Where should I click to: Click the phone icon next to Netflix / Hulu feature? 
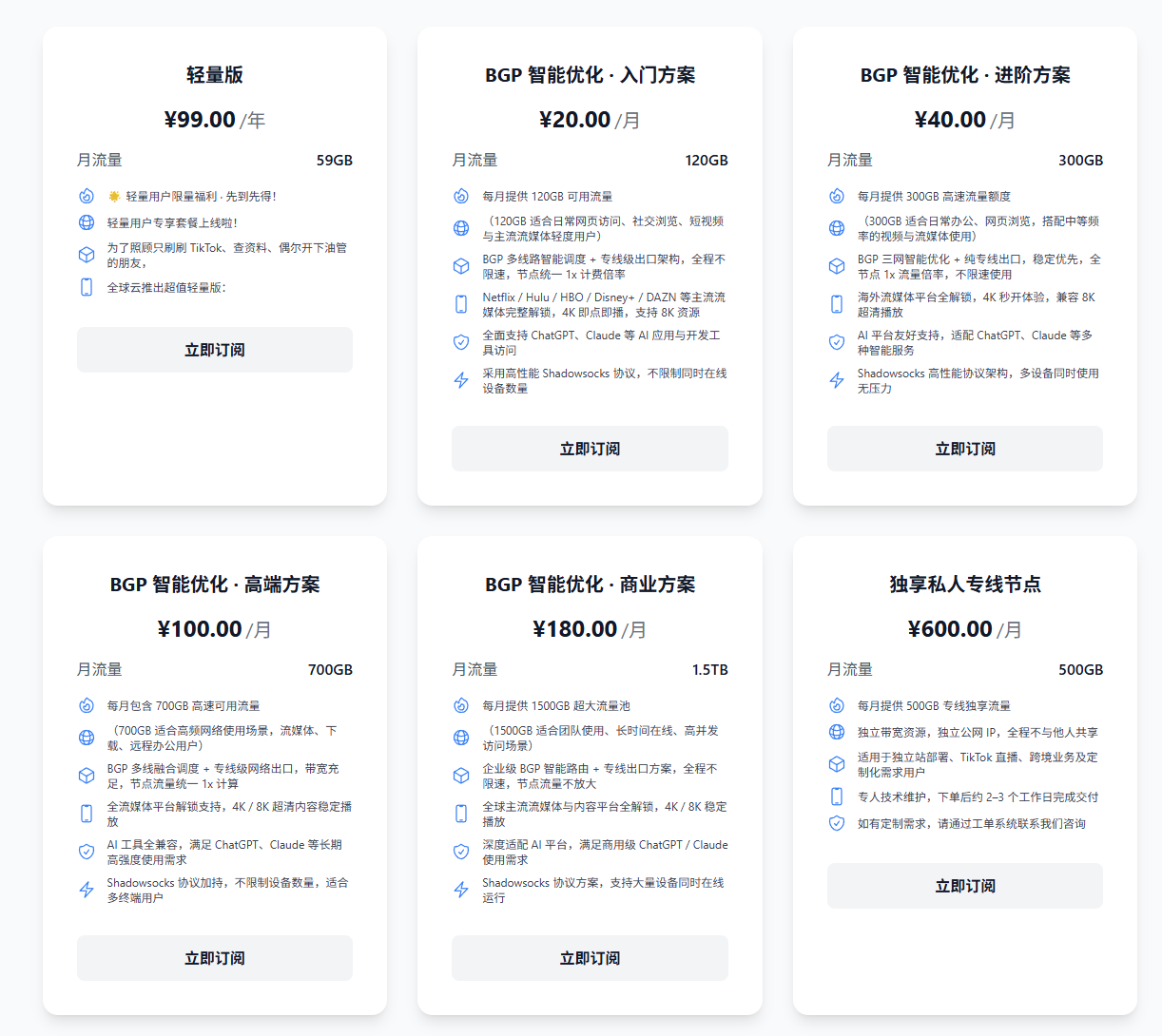click(461, 303)
